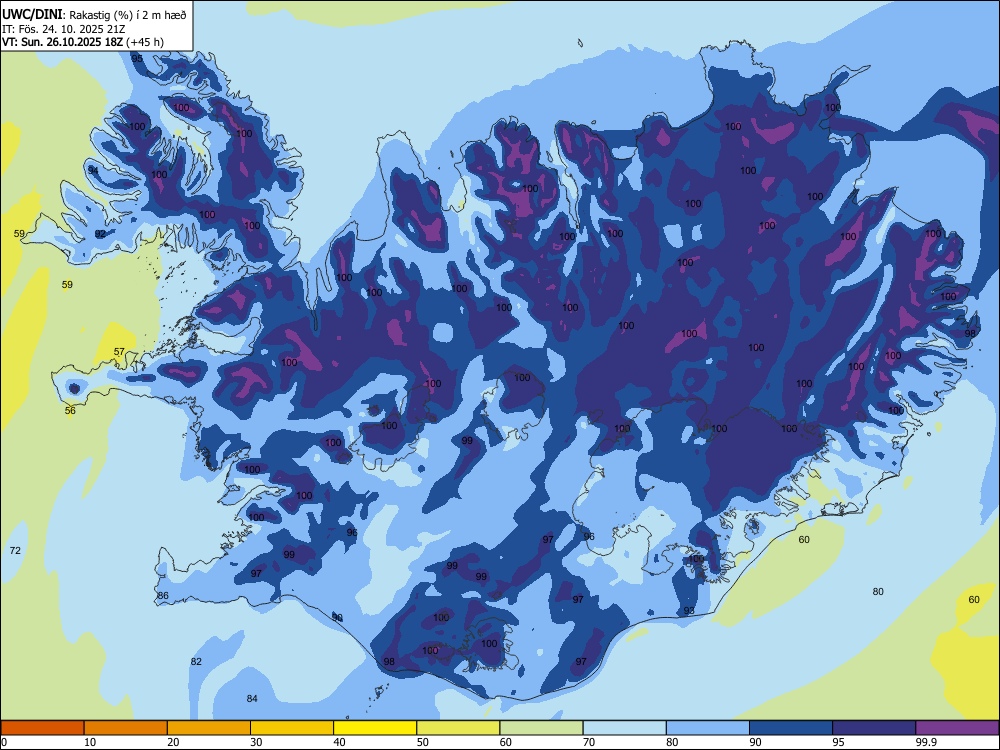
Task: Click the legend tick label '40'
Action: pos(339,742)
